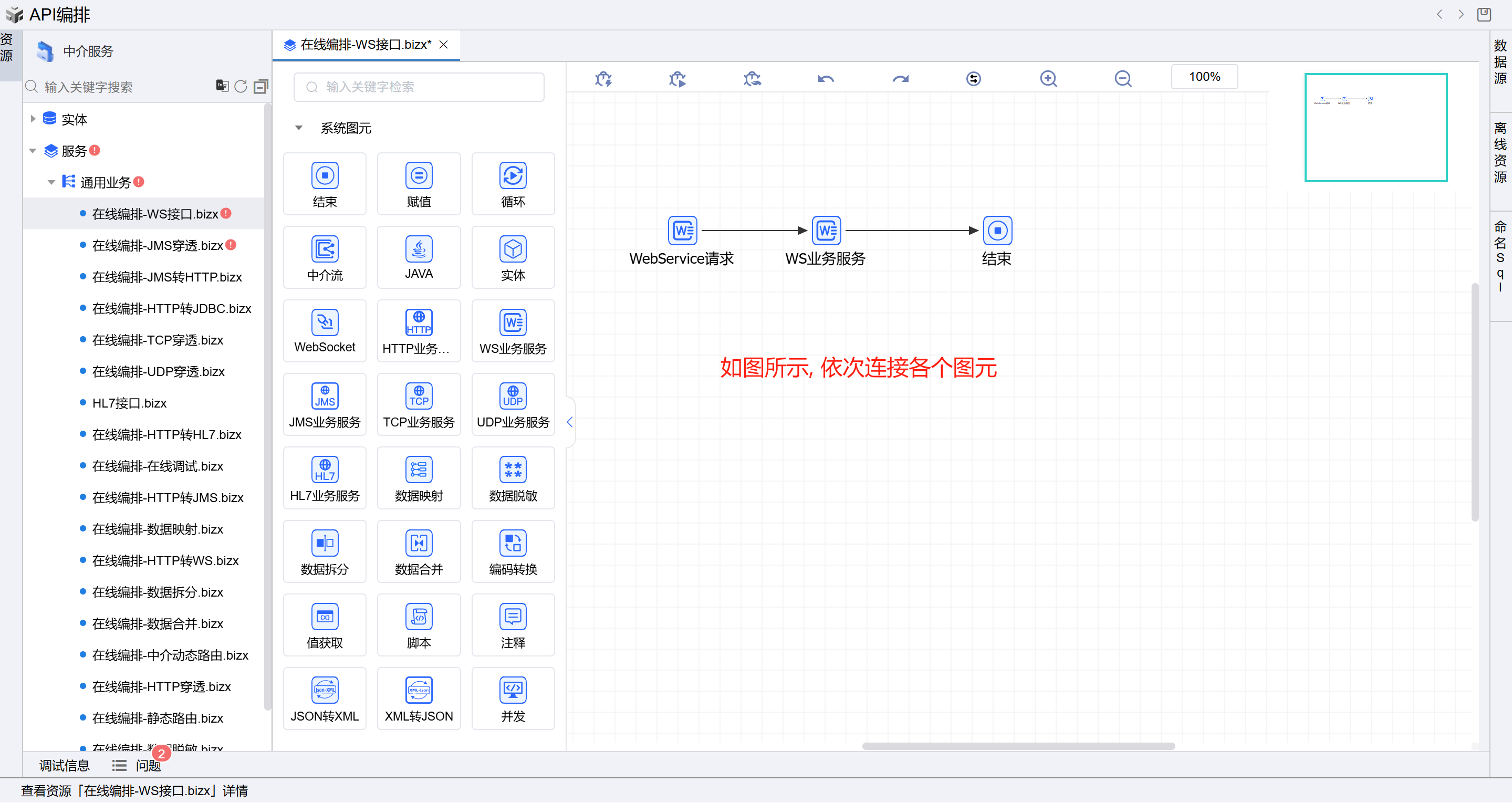
Task: Choose the WebSocket element icon
Action: (325, 323)
